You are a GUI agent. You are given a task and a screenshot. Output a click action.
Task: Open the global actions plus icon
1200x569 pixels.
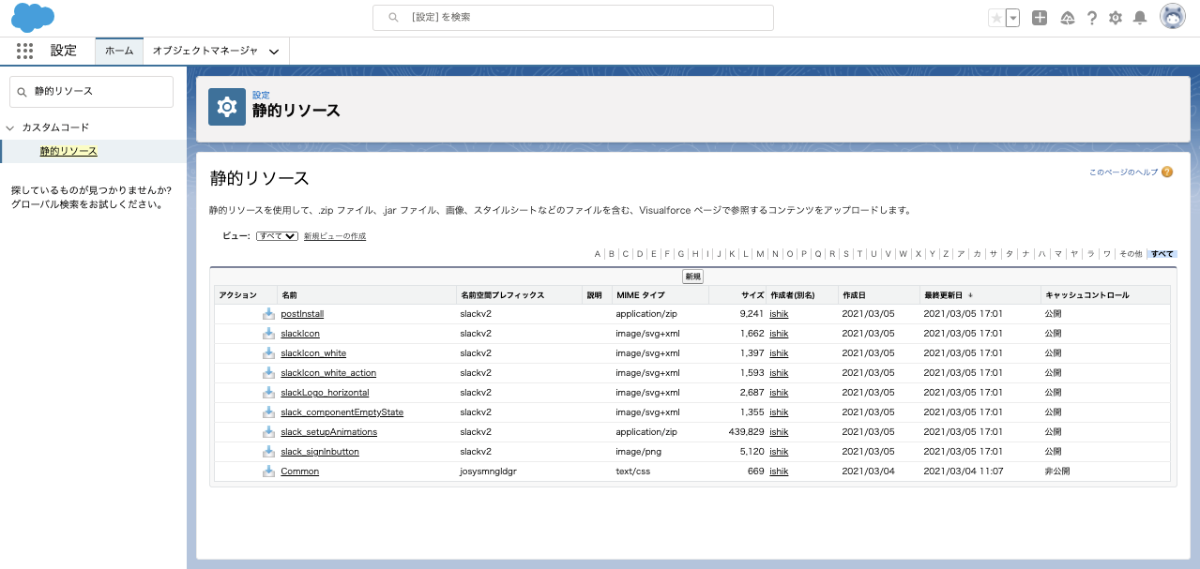[x=1040, y=18]
